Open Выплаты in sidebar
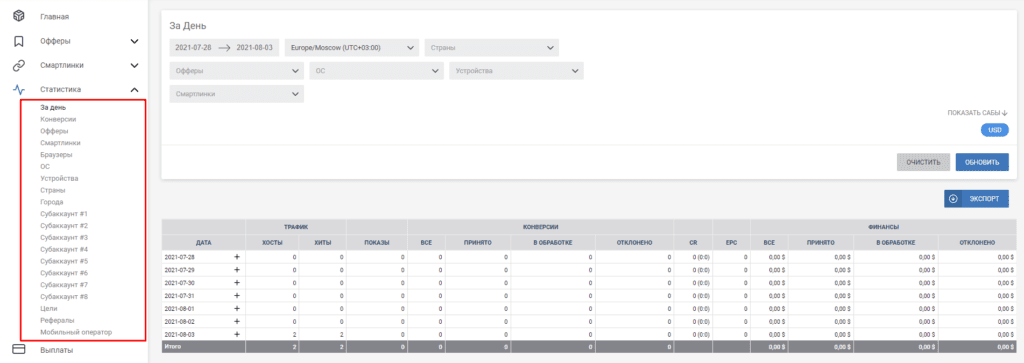 tap(56, 351)
